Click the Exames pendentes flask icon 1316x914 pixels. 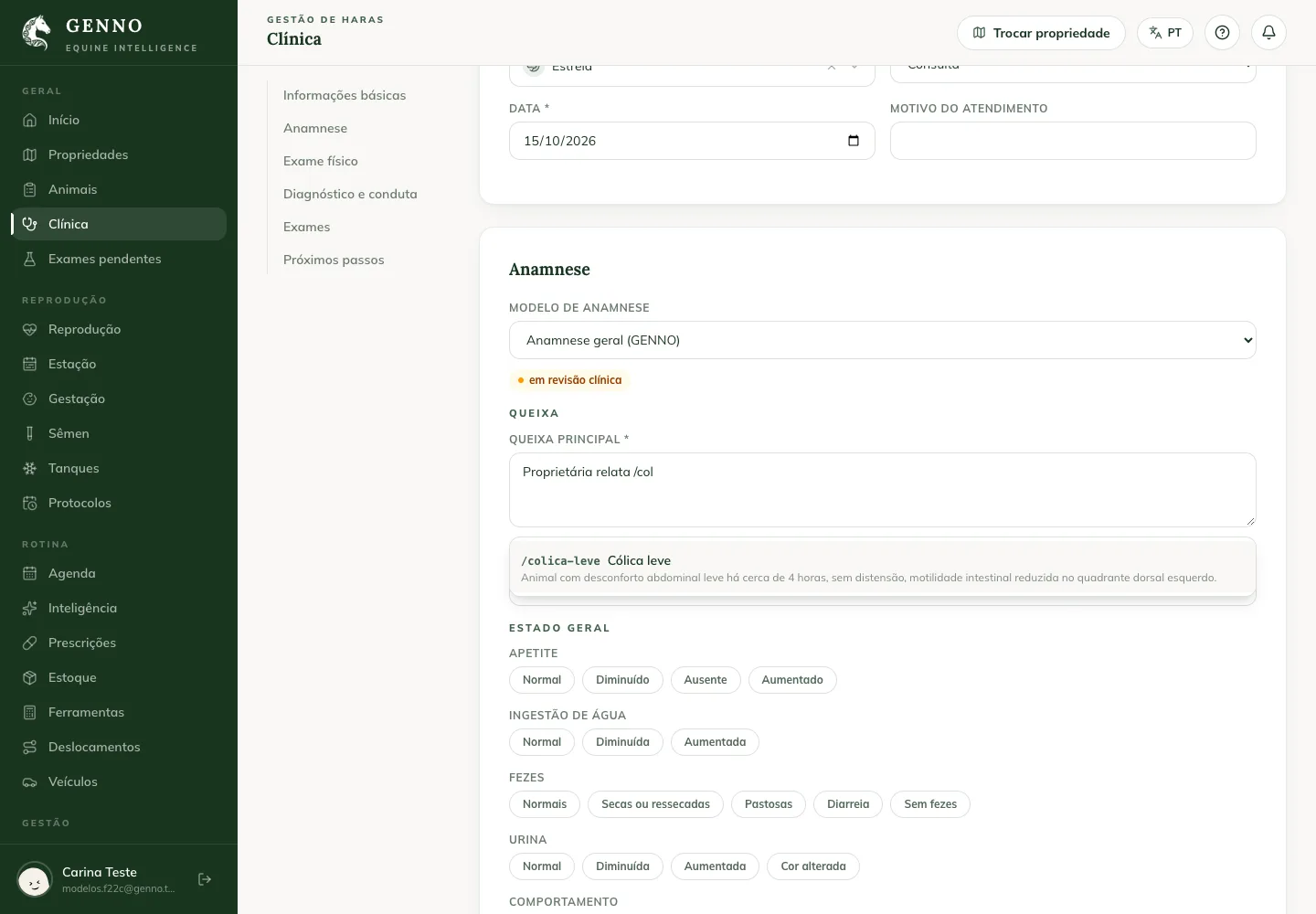coord(30,259)
